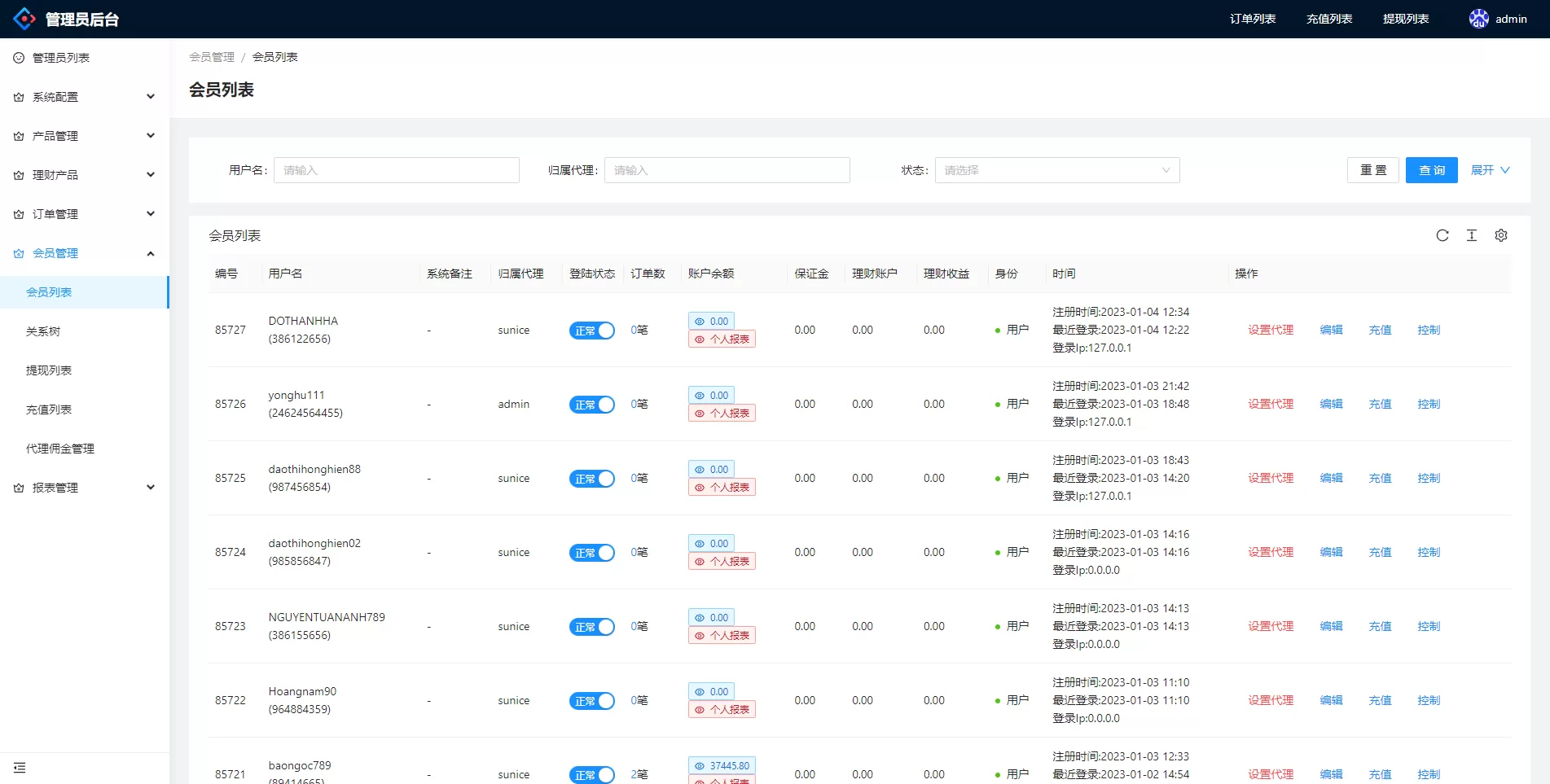This screenshot has height=784, width=1550.
Task: Open 提现列表 in top navigation
Action: [x=1406, y=19]
